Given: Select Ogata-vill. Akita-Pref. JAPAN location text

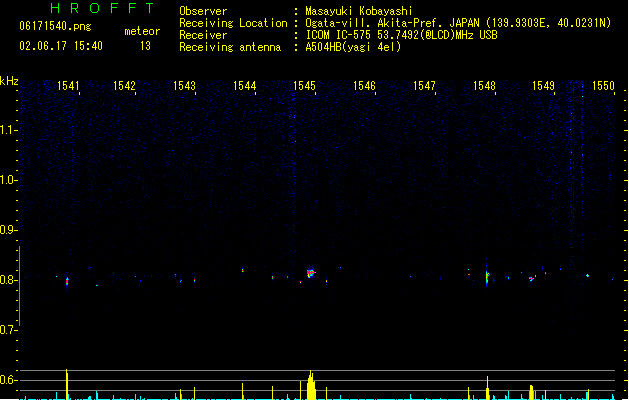Looking at the screenshot, I should (392, 23).
